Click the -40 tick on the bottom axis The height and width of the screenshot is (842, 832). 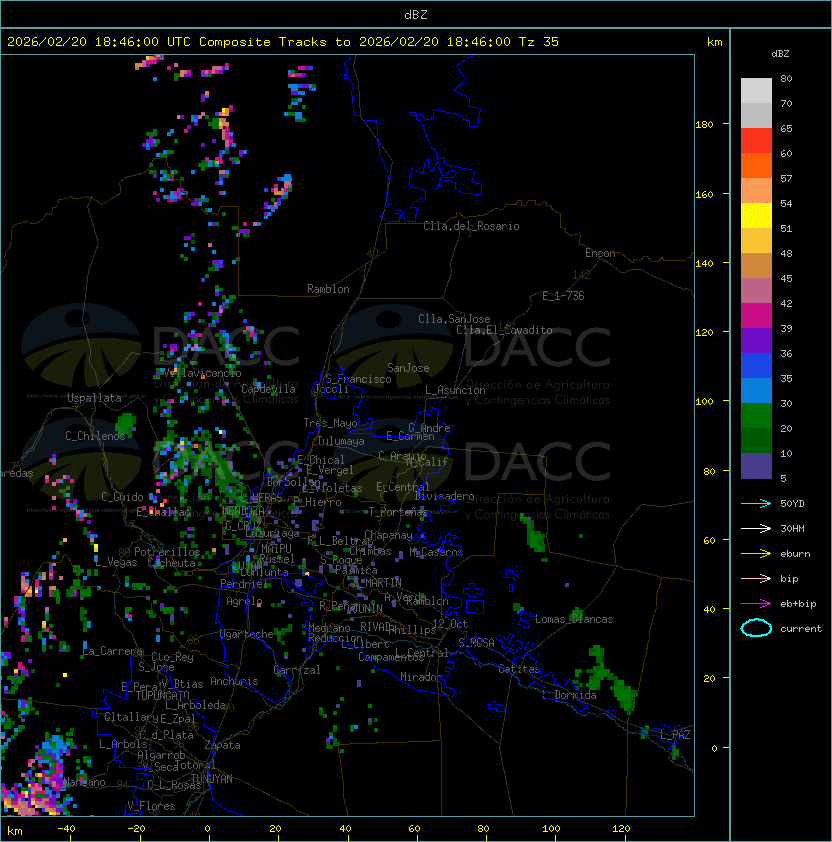point(66,829)
